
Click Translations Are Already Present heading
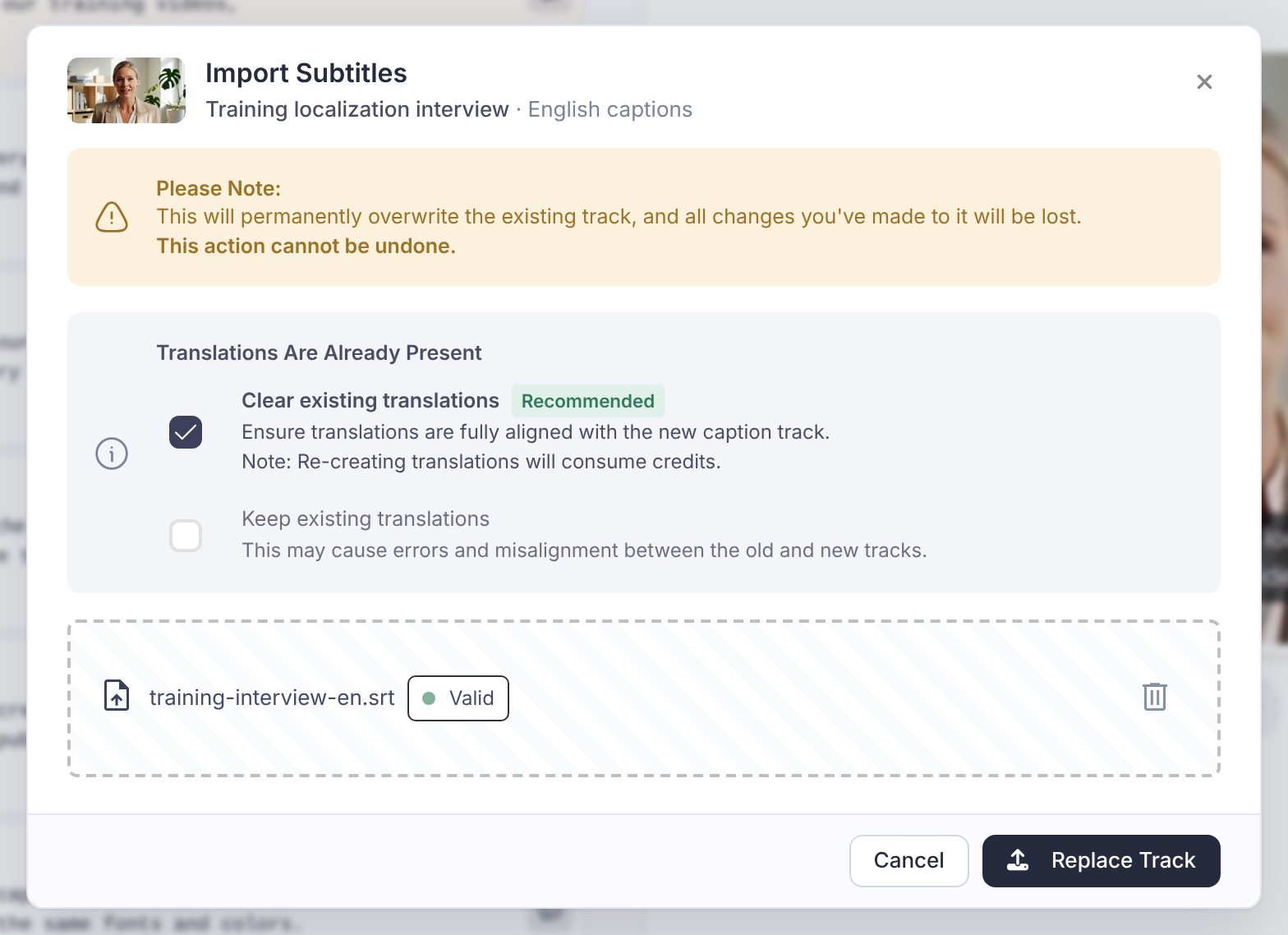(x=319, y=352)
